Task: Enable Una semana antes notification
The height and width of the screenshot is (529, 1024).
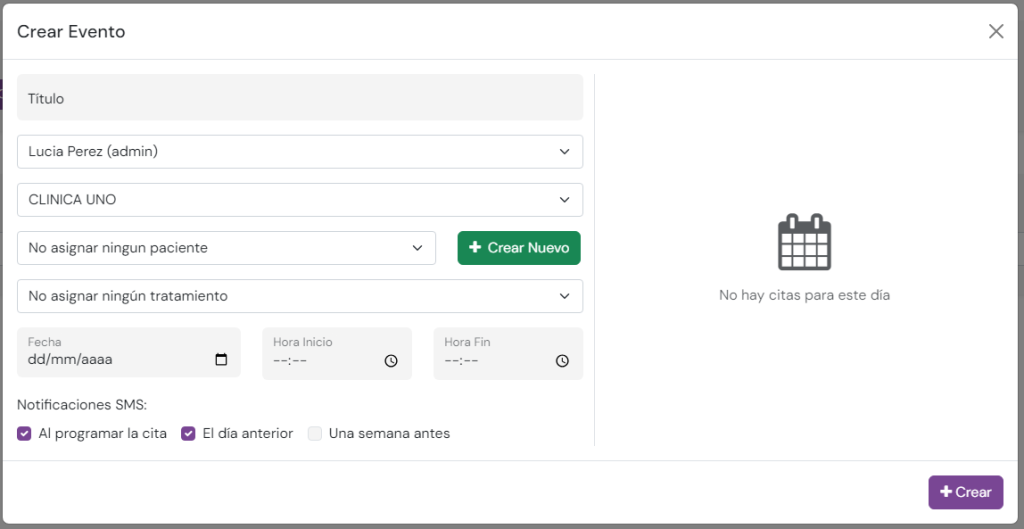Action: [x=315, y=434]
